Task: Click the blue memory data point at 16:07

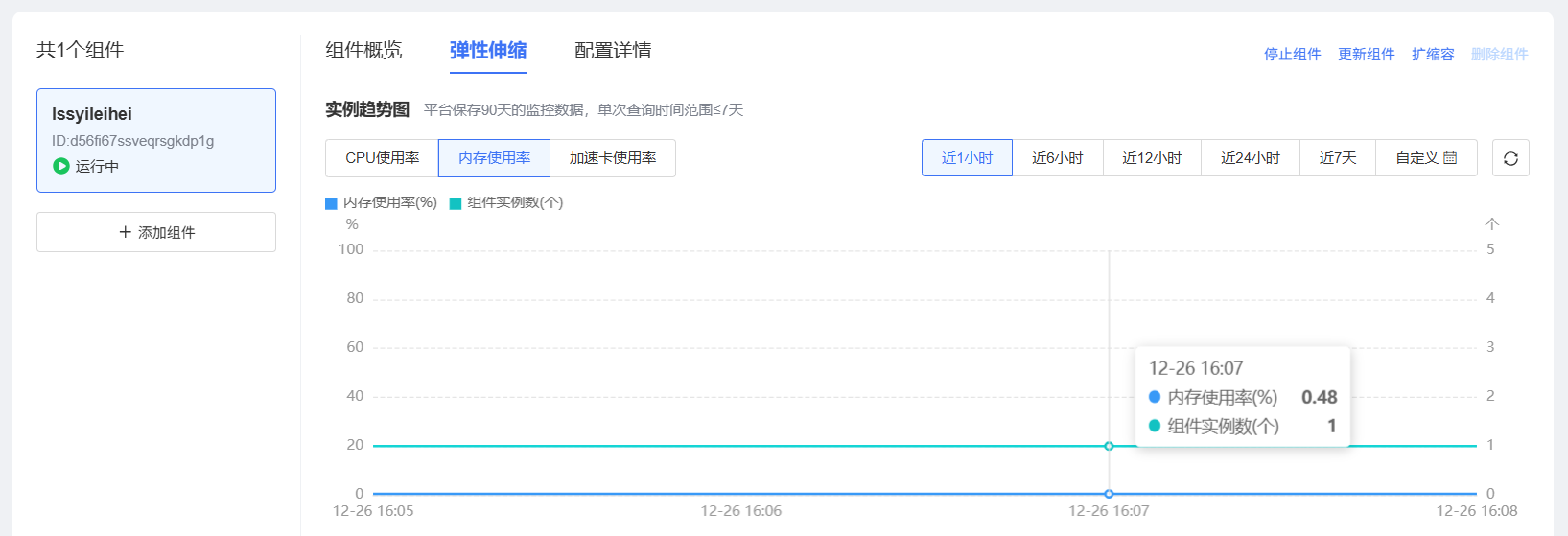Action: [x=1109, y=494]
